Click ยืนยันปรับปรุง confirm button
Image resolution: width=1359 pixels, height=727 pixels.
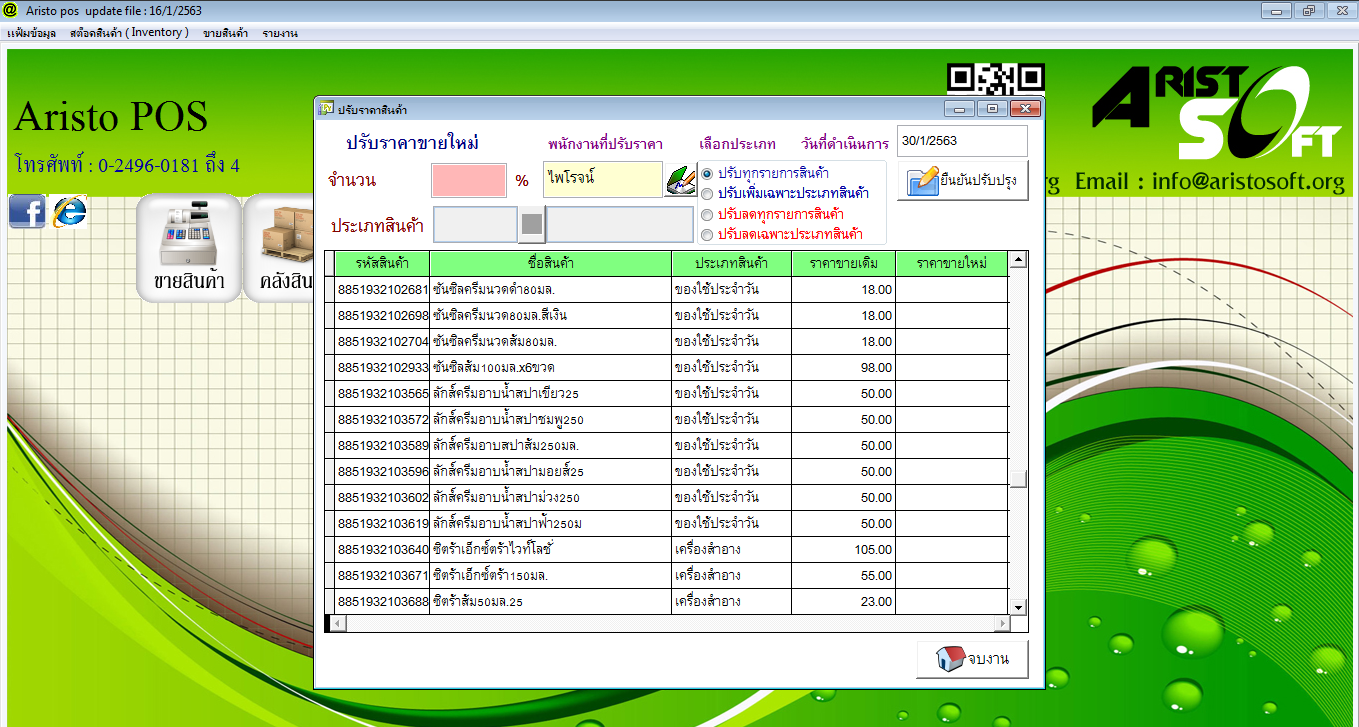pos(963,180)
